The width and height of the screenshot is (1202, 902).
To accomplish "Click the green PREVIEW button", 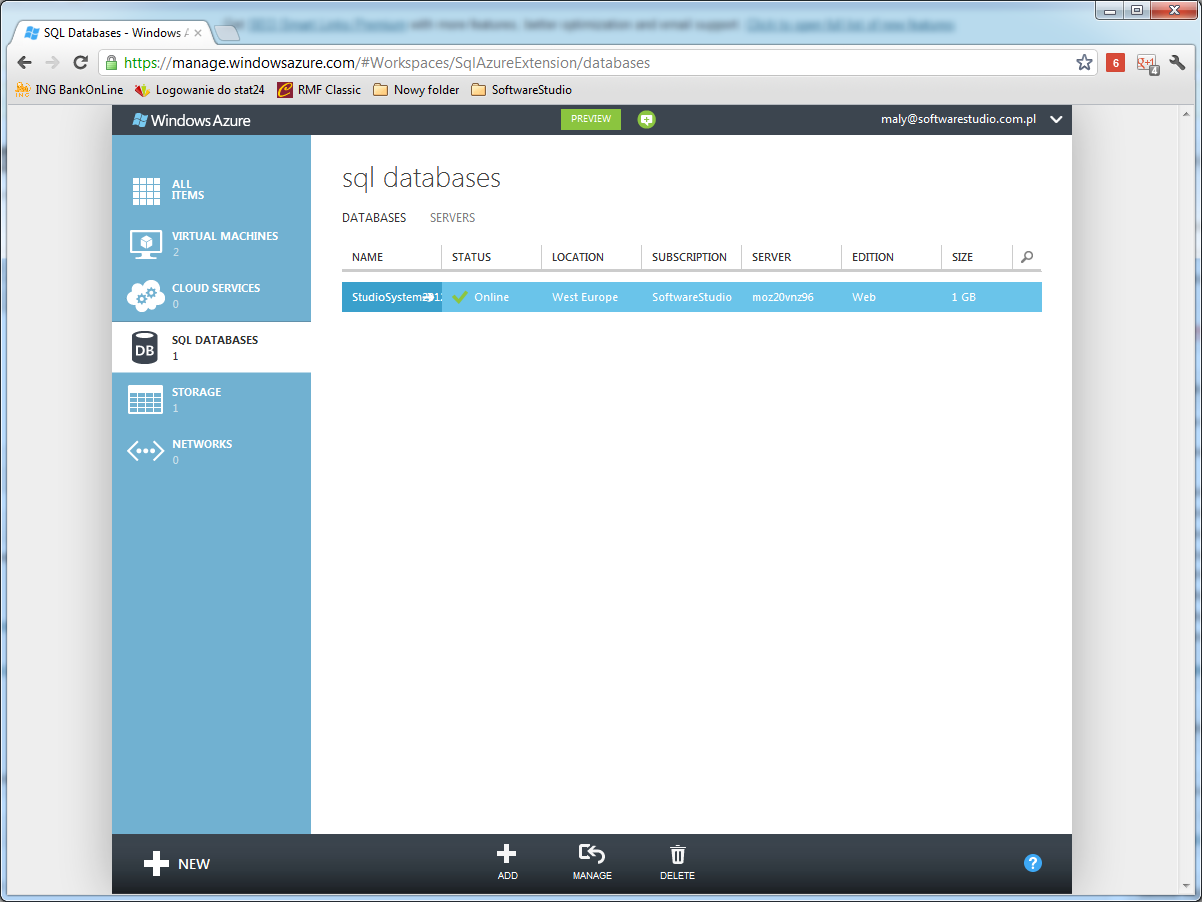I will tap(591, 119).
